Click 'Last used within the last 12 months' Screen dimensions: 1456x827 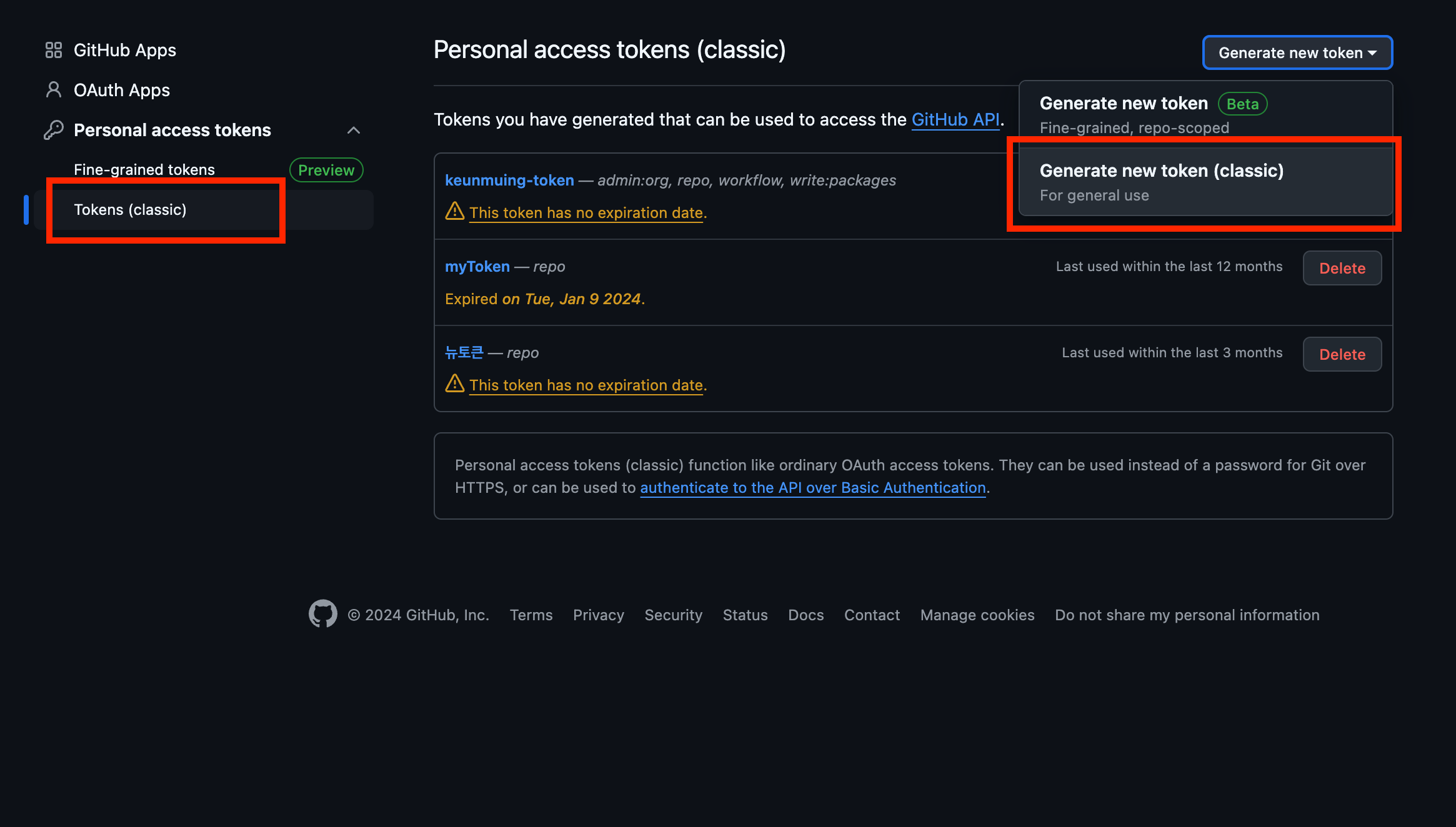click(1169, 266)
